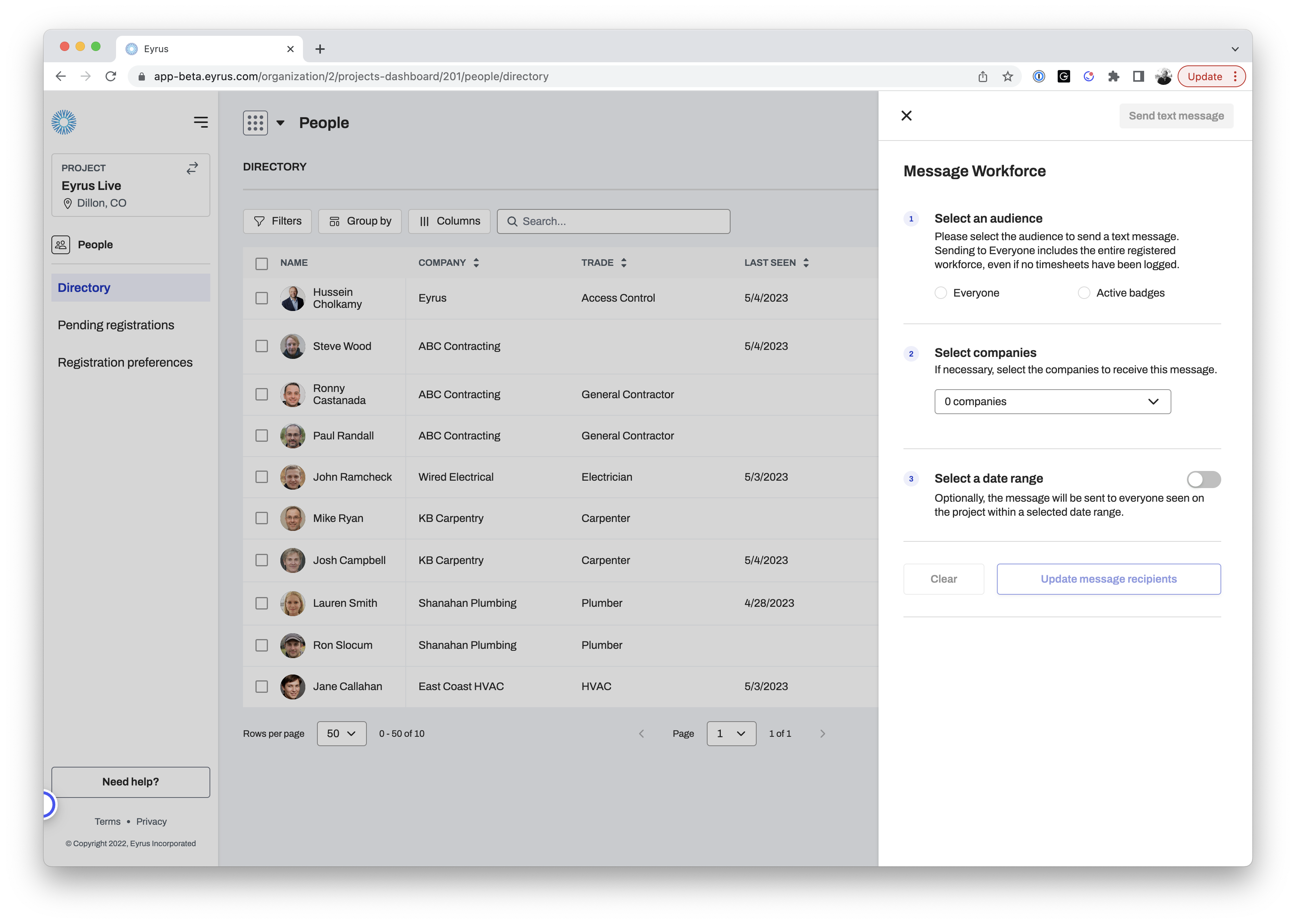Go forward in browser history
1296x924 pixels.
click(x=85, y=76)
